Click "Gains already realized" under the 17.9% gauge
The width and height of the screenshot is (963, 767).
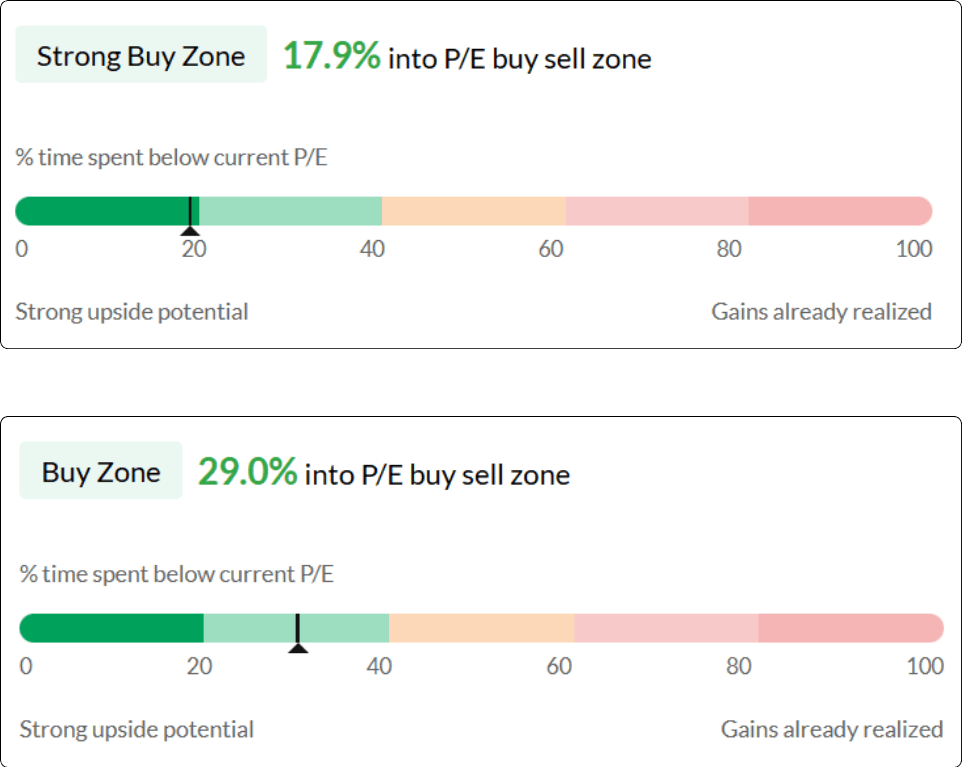pos(821,312)
